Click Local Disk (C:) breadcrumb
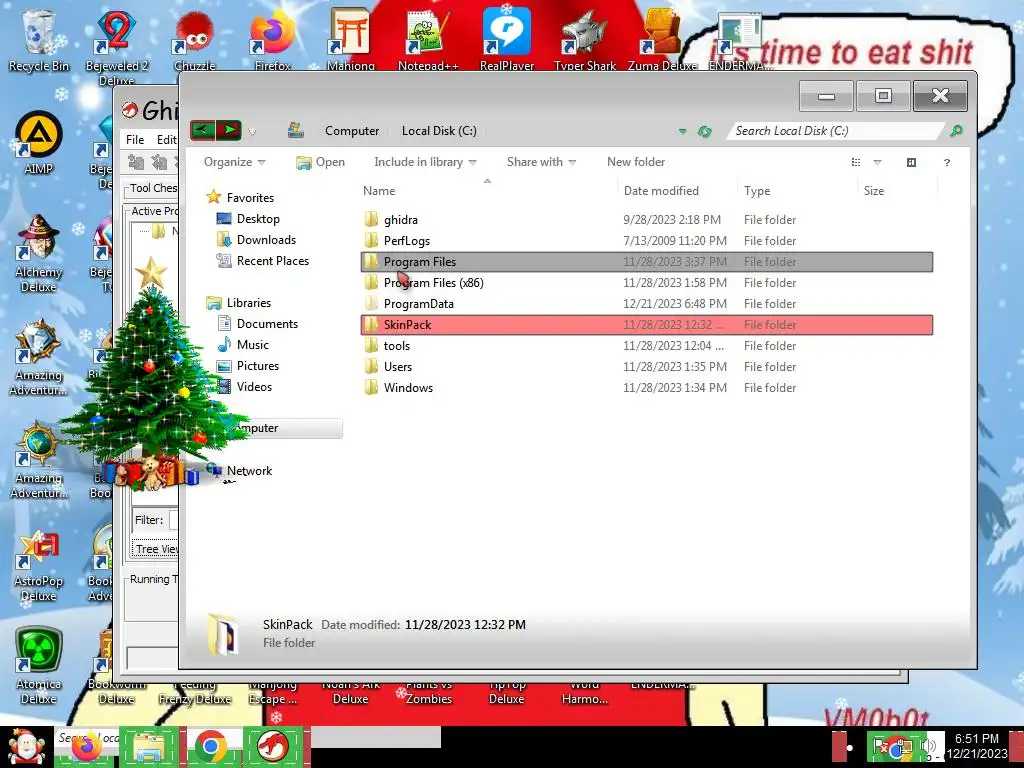Image resolution: width=1024 pixels, height=768 pixels. pos(439,131)
